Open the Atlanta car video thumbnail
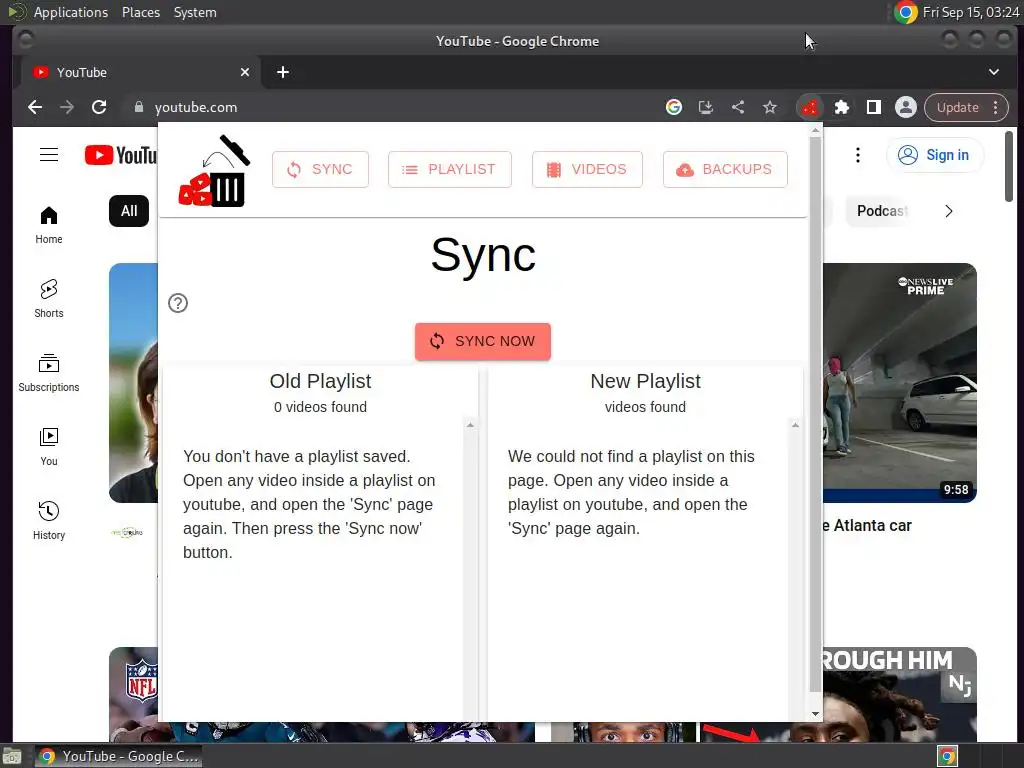1024x768 pixels. [x=900, y=383]
